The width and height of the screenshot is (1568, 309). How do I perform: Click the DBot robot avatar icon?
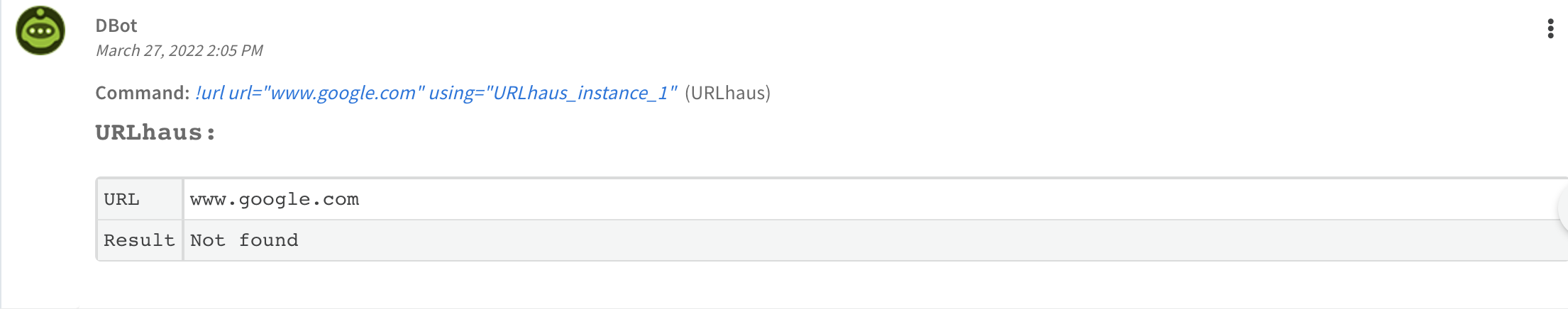(40, 30)
